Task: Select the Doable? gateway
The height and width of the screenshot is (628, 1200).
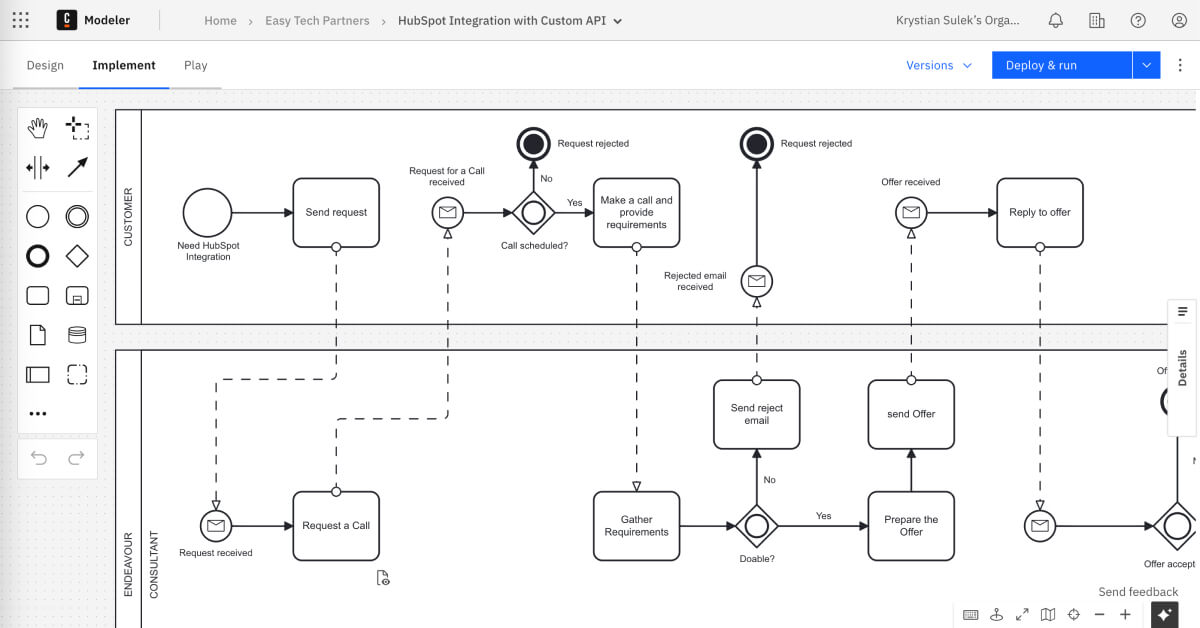Action: point(756,526)
